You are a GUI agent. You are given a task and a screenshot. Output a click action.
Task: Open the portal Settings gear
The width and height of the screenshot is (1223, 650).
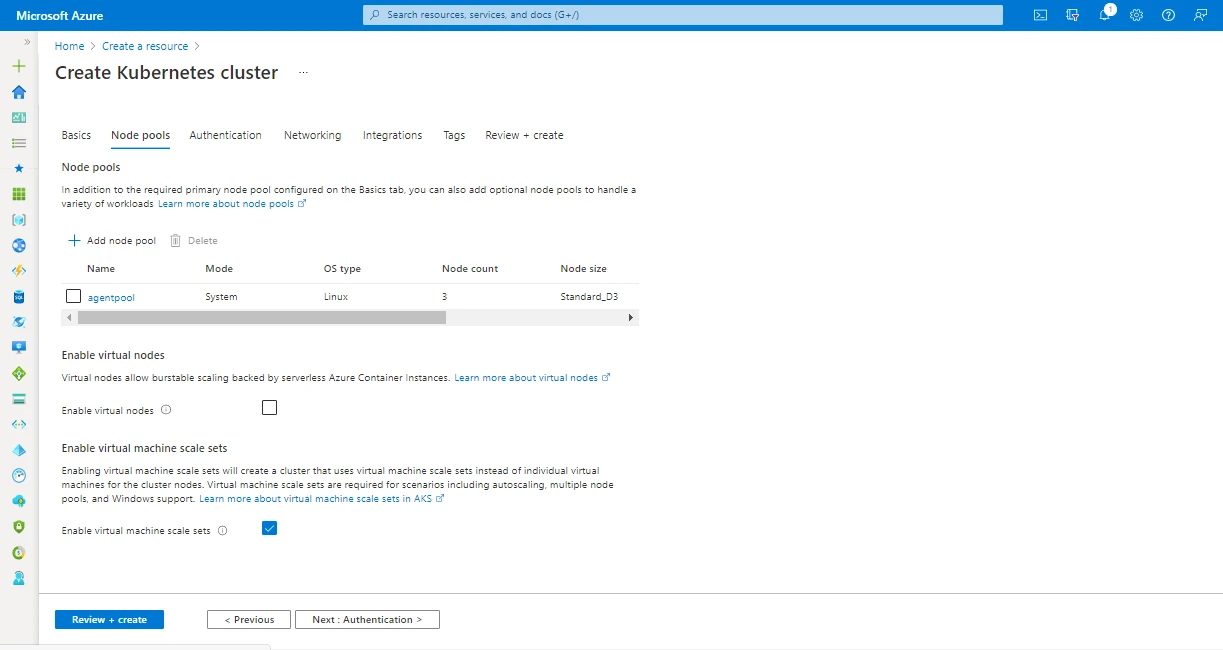pyautogui.click(x=1136, y=14)
